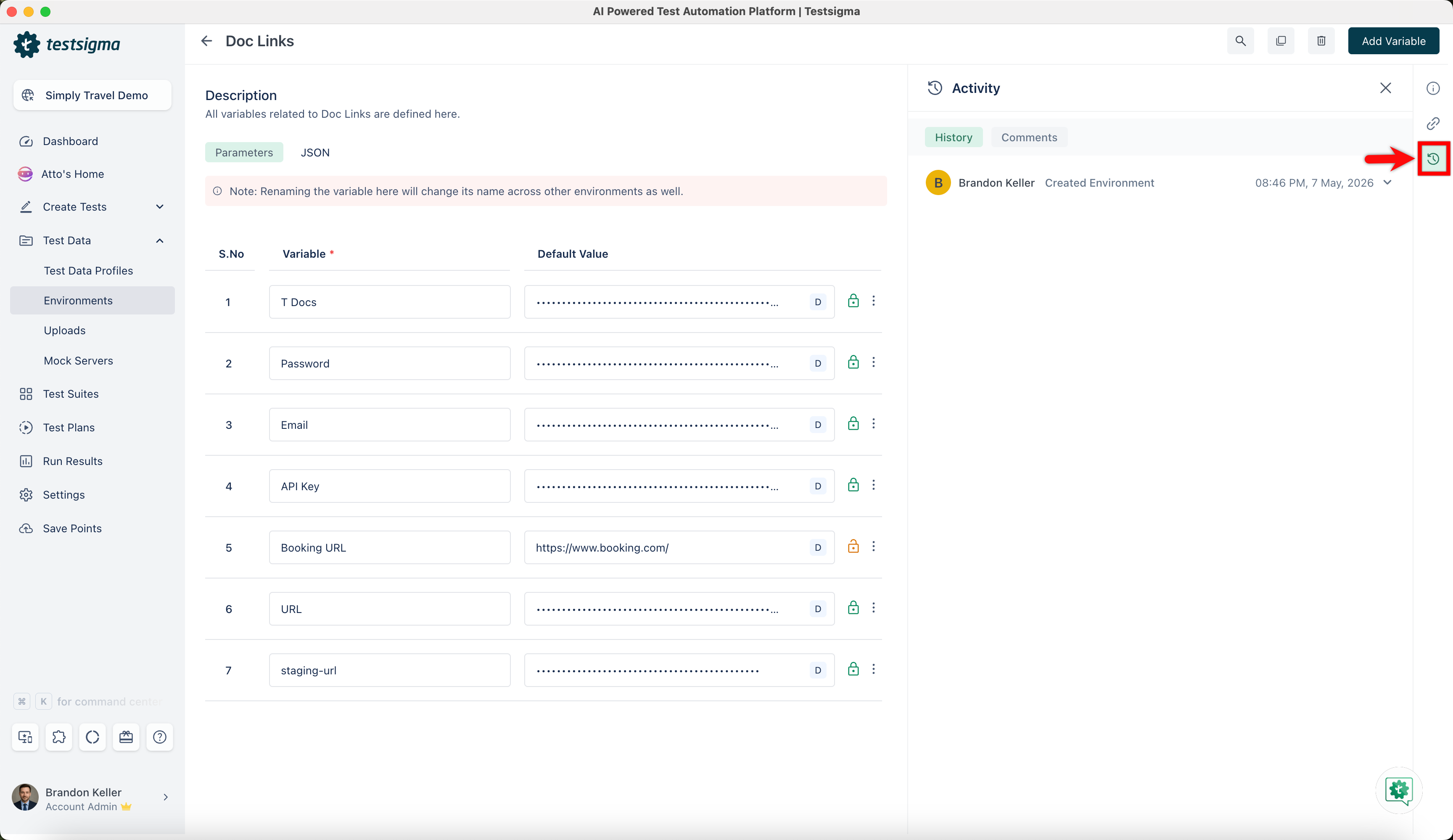Screen dimensions: 1453x840
Task: Open the search icon in the header
Action: 1240,41
